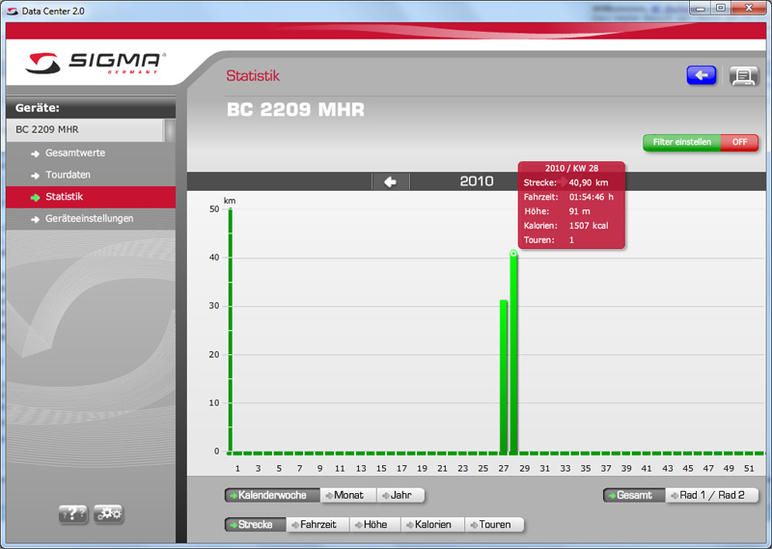The width and height of the screenshot is (772, 549).
Task: Click the week 27 bar in chart
Action: pos(503,377)
